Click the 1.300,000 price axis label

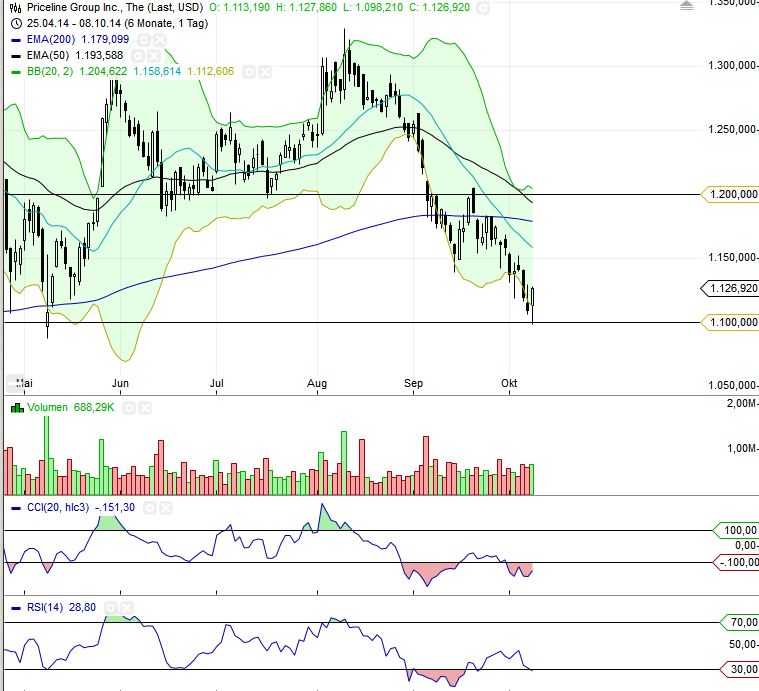[731, 65]
